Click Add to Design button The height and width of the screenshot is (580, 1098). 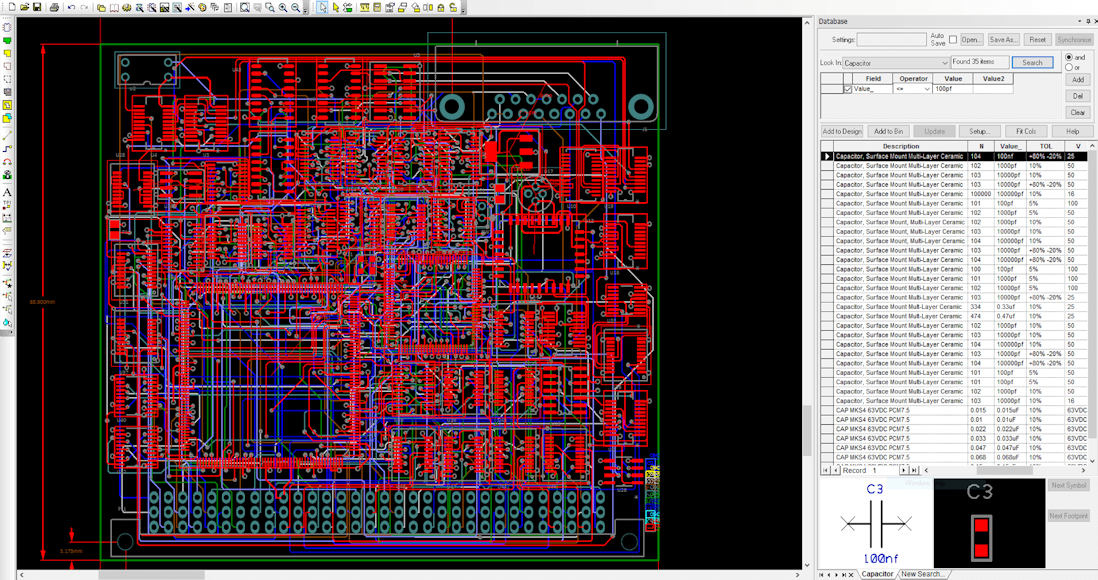coord(842,131)
